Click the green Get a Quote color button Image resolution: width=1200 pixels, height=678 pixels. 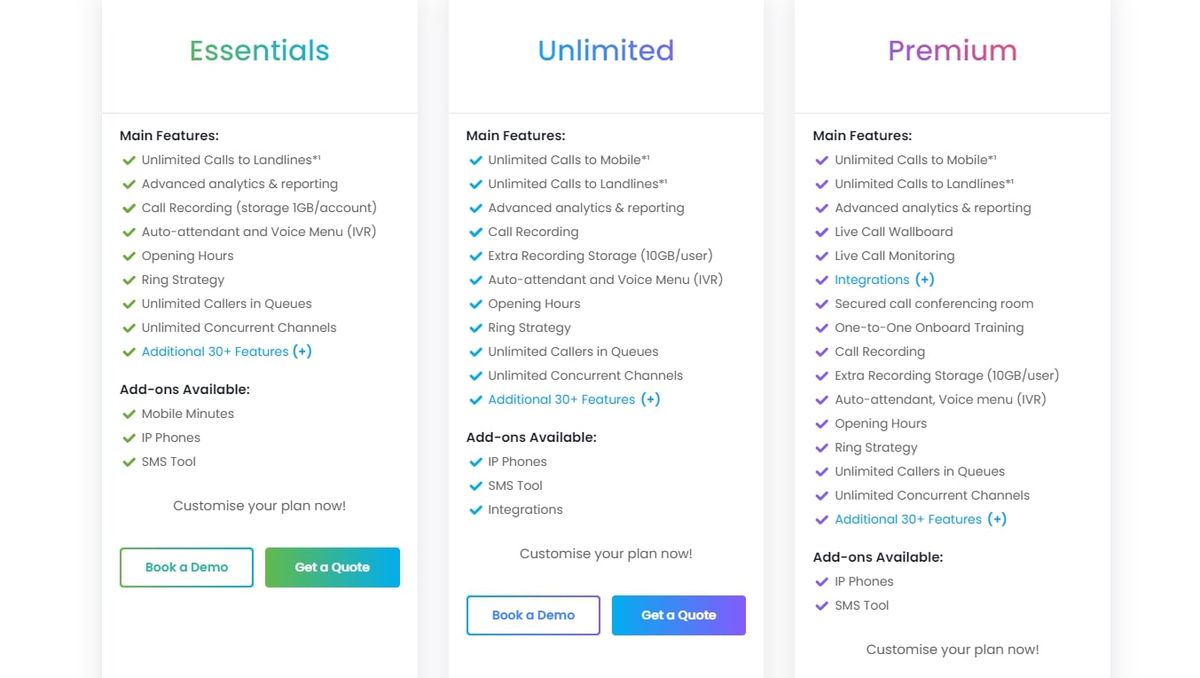coord(332,567)
